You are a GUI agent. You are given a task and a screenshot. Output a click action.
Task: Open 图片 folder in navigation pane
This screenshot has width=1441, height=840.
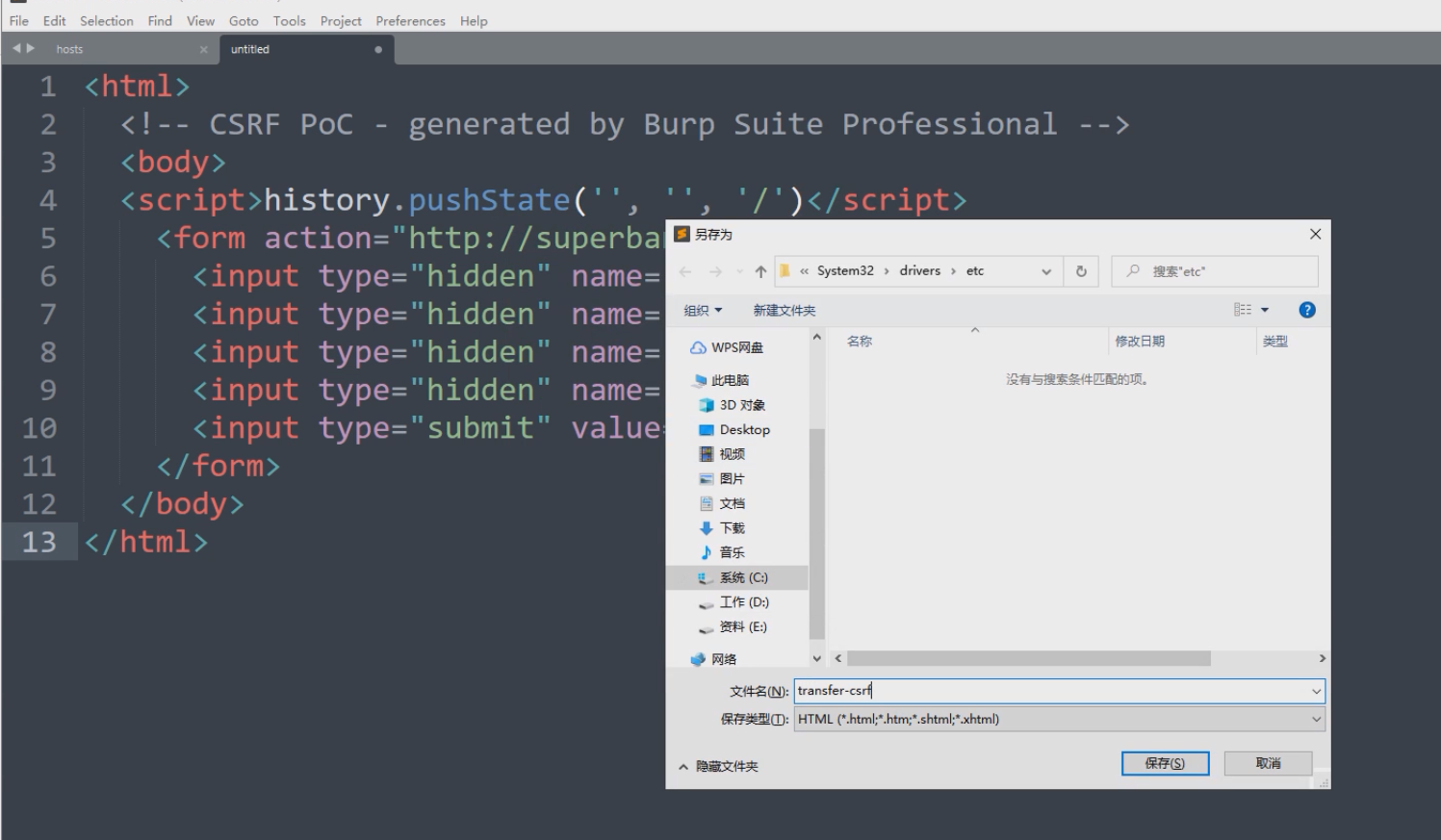tap(723, 479)
